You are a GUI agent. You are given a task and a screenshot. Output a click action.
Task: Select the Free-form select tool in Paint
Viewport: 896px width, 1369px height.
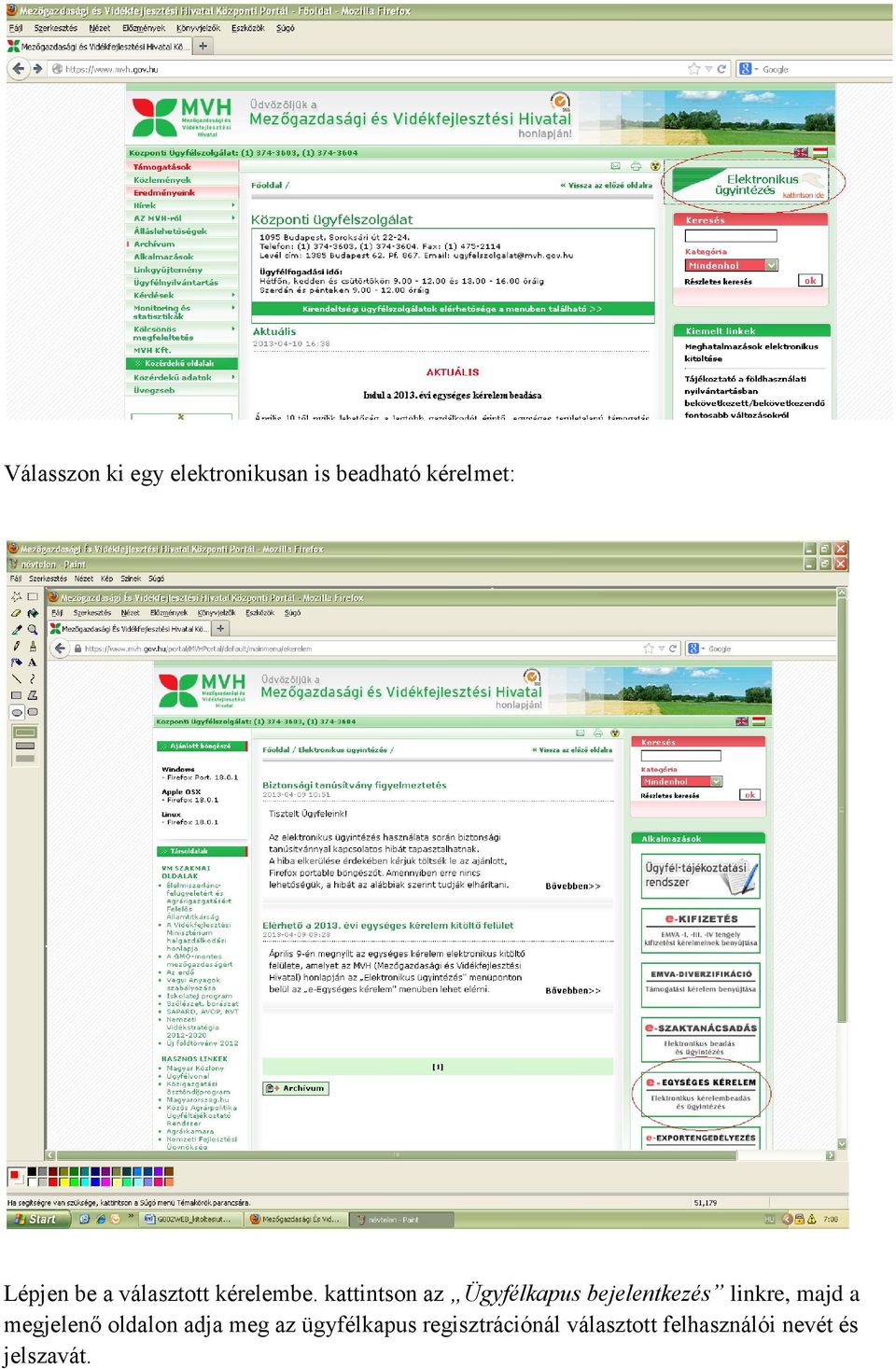click(16, 596)
